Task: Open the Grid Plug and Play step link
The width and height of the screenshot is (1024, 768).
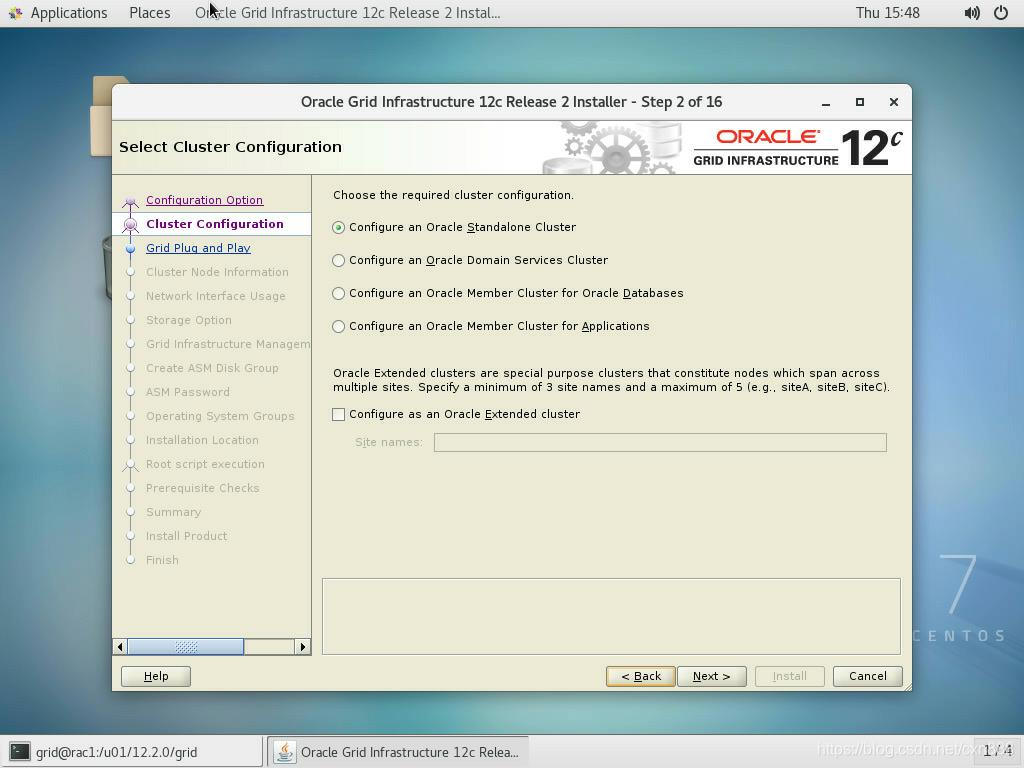Action: [198, 248]
